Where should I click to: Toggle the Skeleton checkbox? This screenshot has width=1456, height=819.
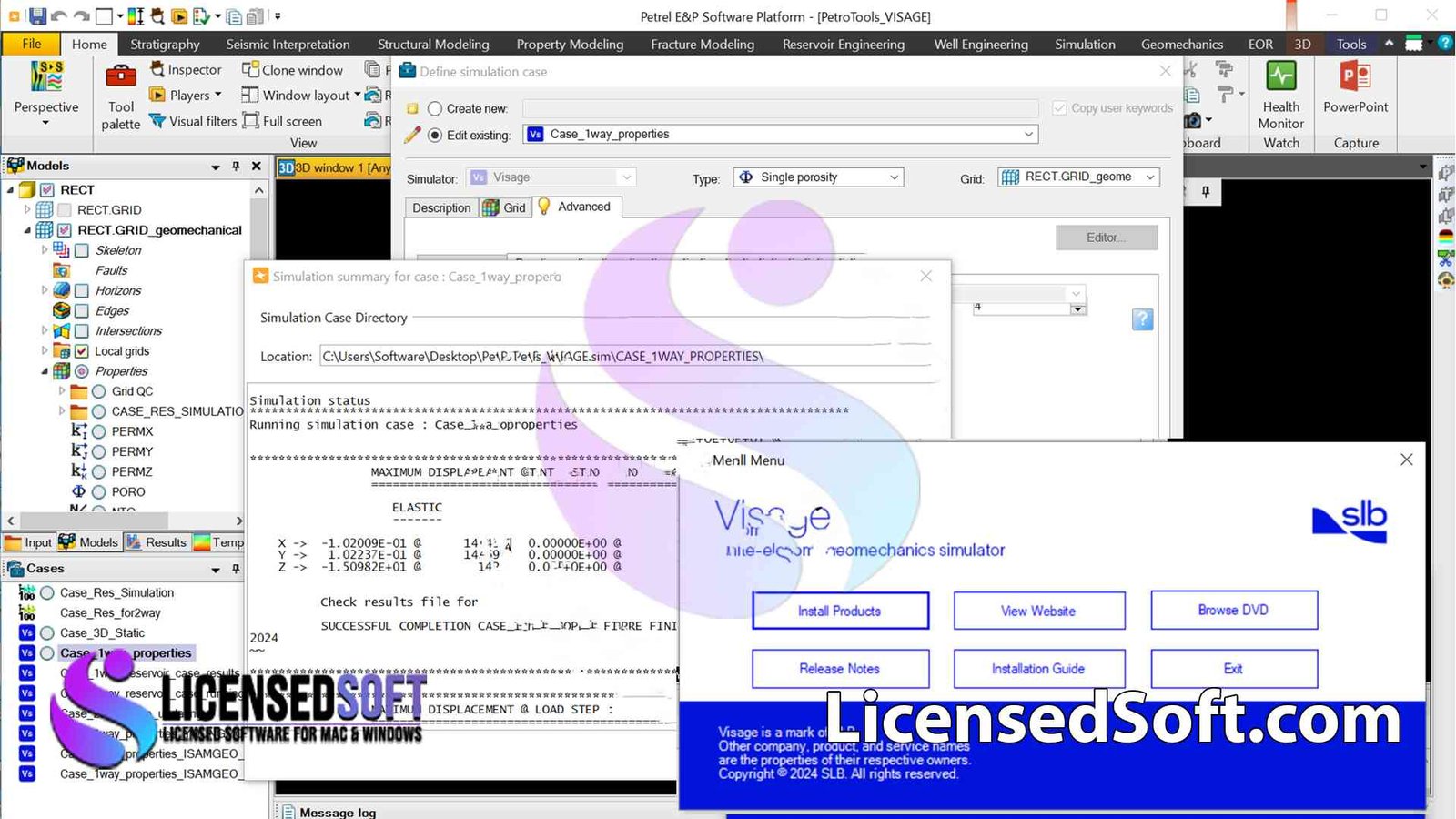click(x=82, y=250)
